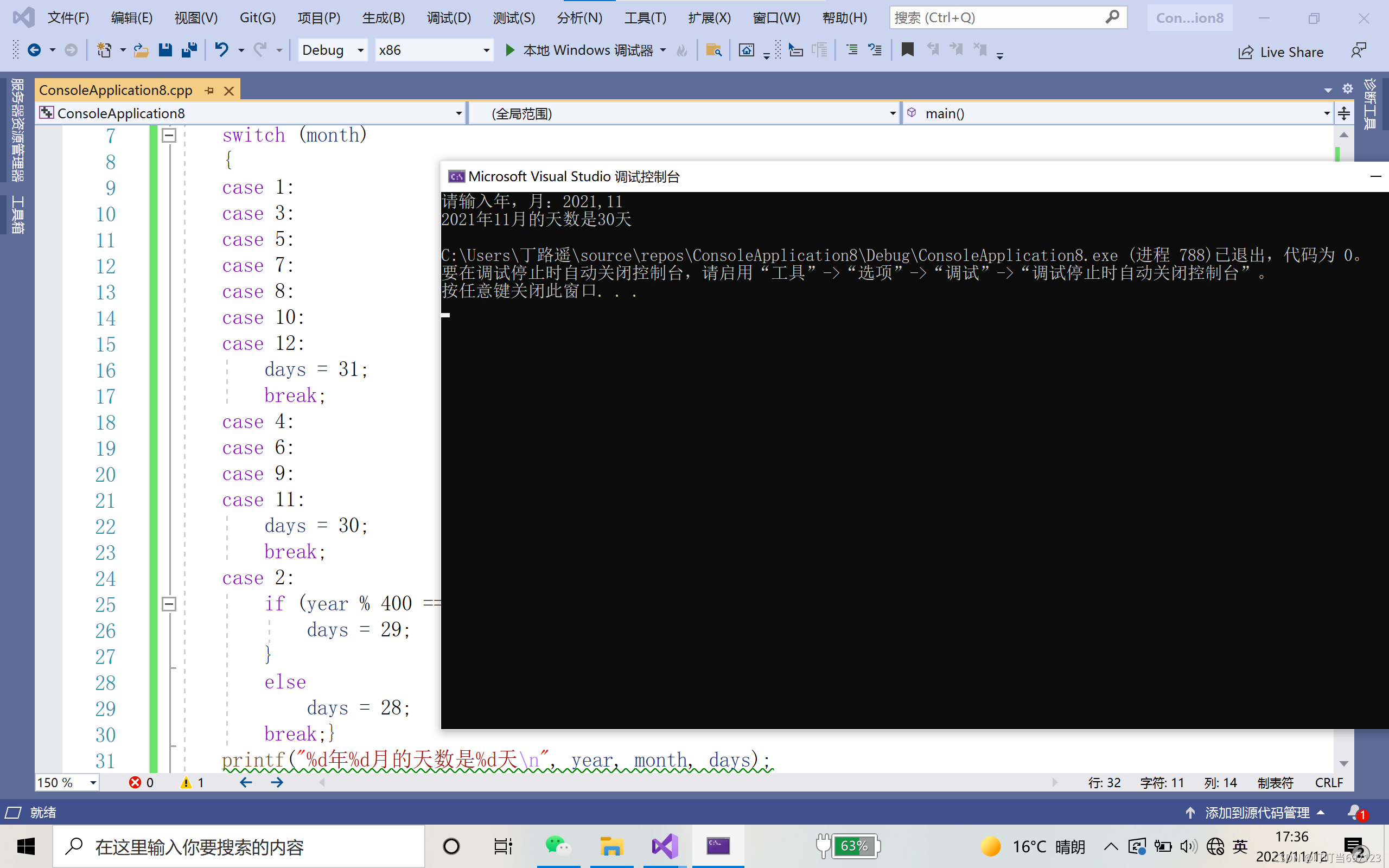Viewport: 1389px width, 868px height.
Task: Open the 调试(D) menu
Action: click(x=449, y=18)
